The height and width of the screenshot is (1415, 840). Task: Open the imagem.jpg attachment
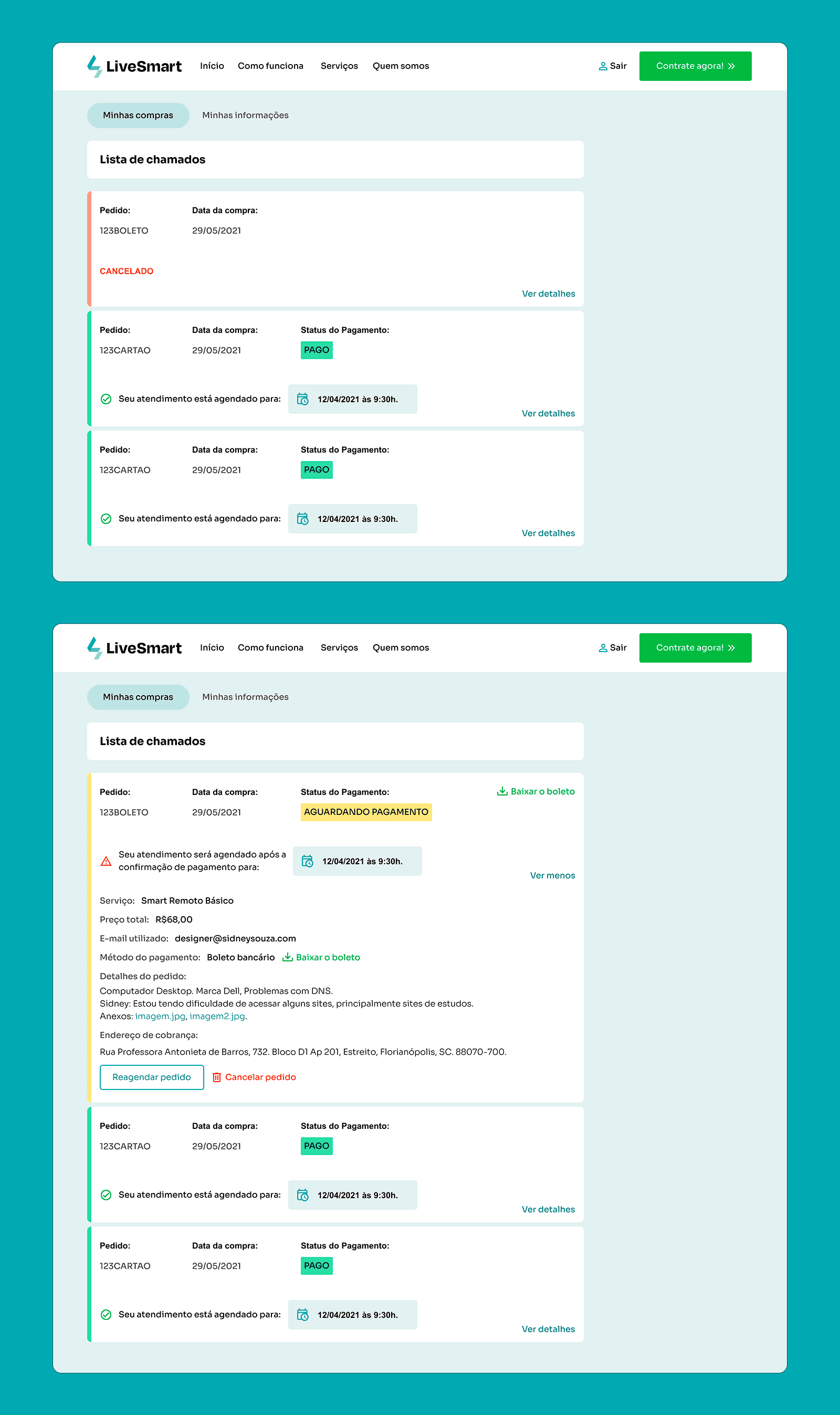pos(160,1016)
